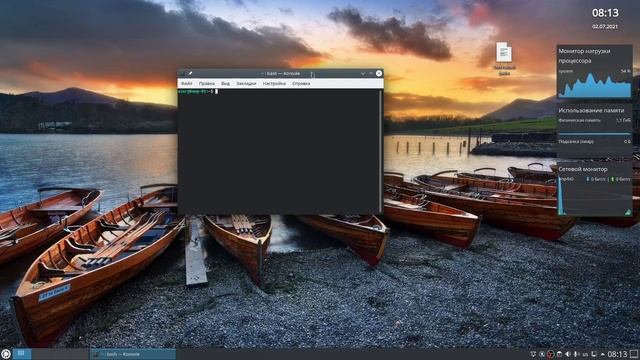Click the Сетевой монитор widget title
This screenshot has height=360, width=640.
(583, 169)
